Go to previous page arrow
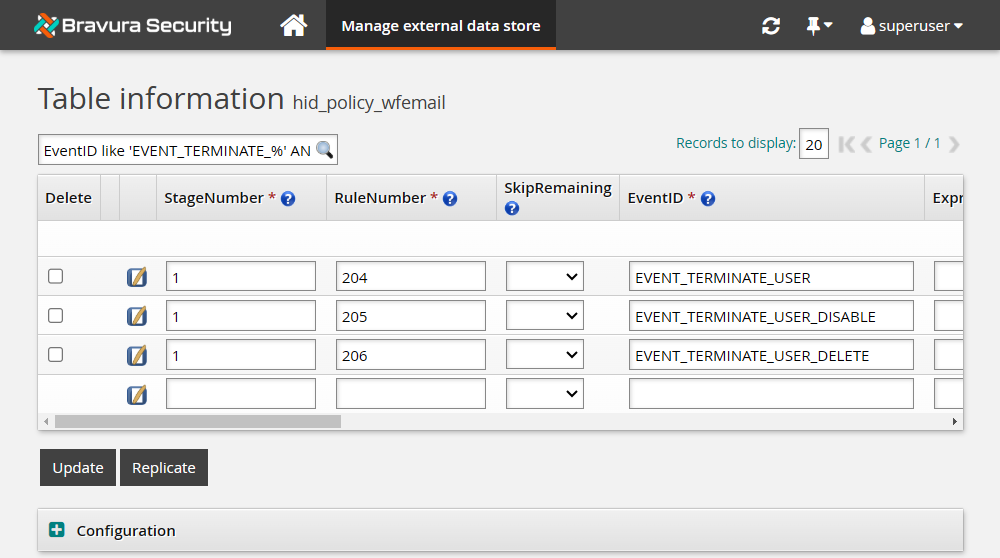This screenshot has width=1000, height=558. click(866, 144)
